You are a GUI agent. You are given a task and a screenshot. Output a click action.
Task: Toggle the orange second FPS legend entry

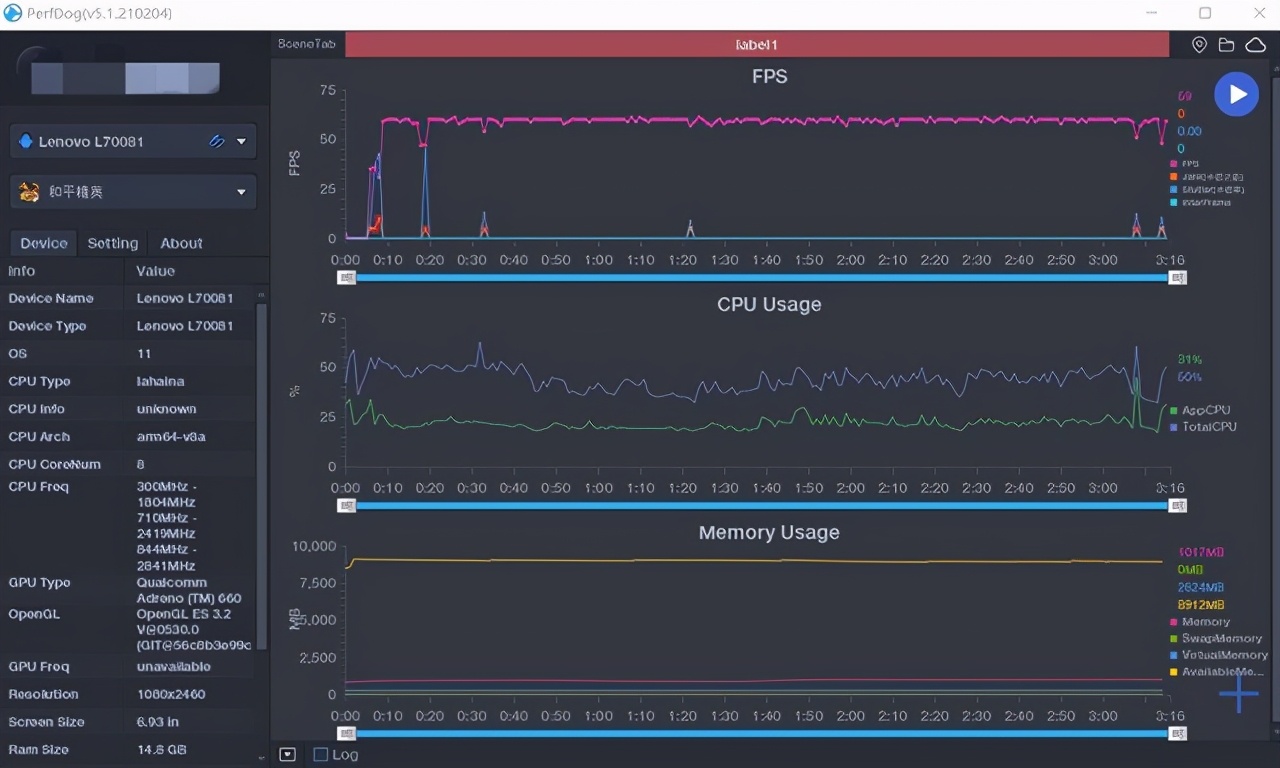tap(1208, 176)
